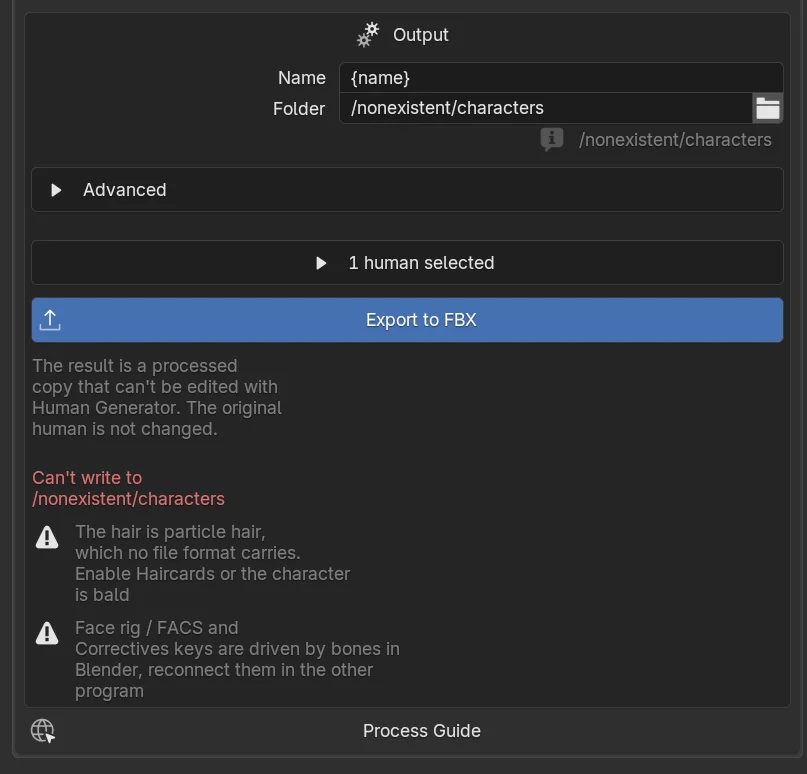Image resolution: width=807 pixels, height=774 pixels.
Task: Expand the Advanced section
Action: coord(407,190)
